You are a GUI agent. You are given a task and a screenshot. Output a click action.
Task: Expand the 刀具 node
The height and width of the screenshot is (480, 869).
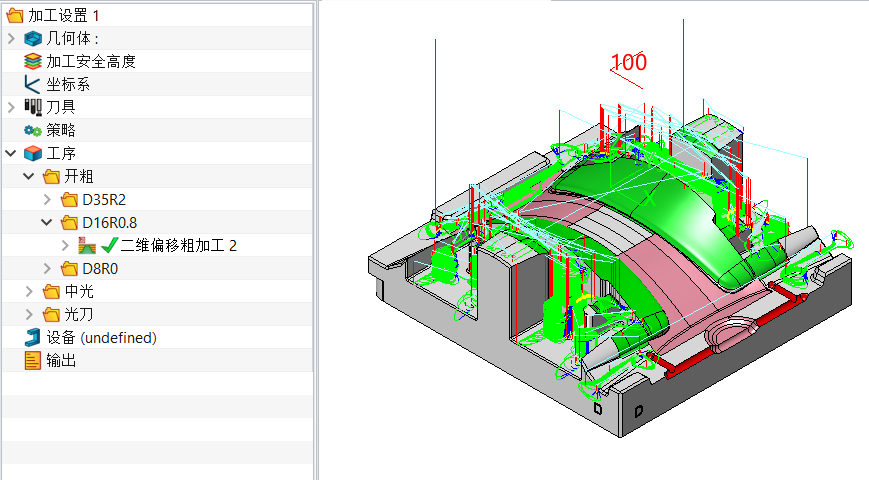click(x=11, y=107)
